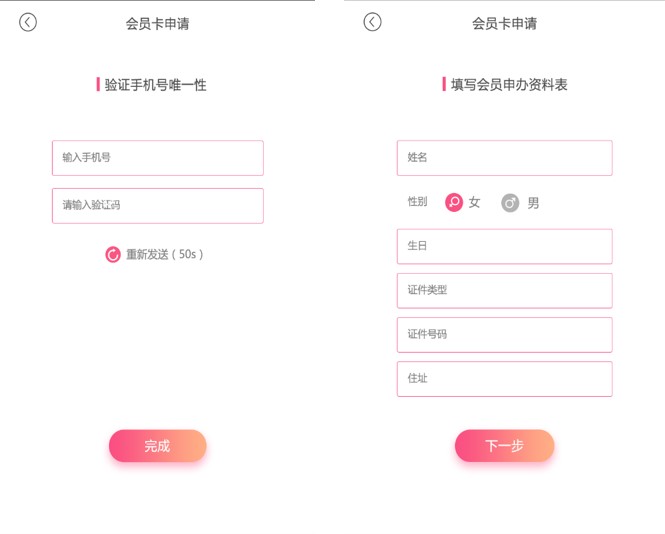Image resolution: width=665 pixels, height=534 pixels.
Task: Open the 生日 birthday picker field
Action: 505,246
